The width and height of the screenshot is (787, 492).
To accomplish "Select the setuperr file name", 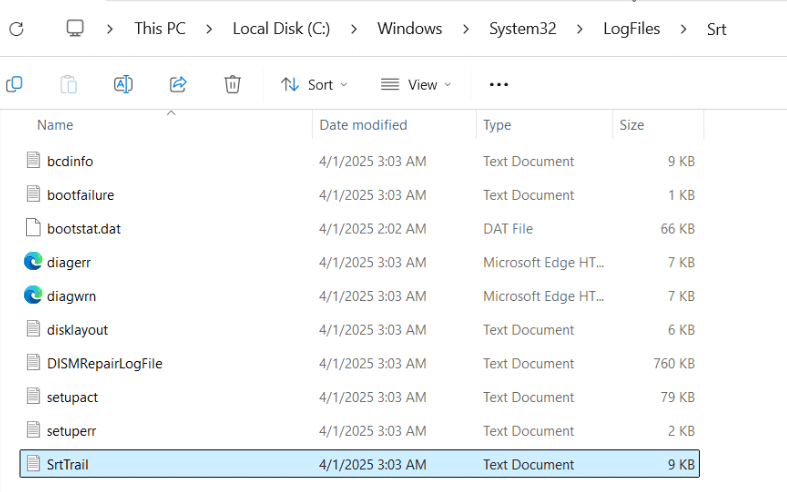I will pos(71,431).
